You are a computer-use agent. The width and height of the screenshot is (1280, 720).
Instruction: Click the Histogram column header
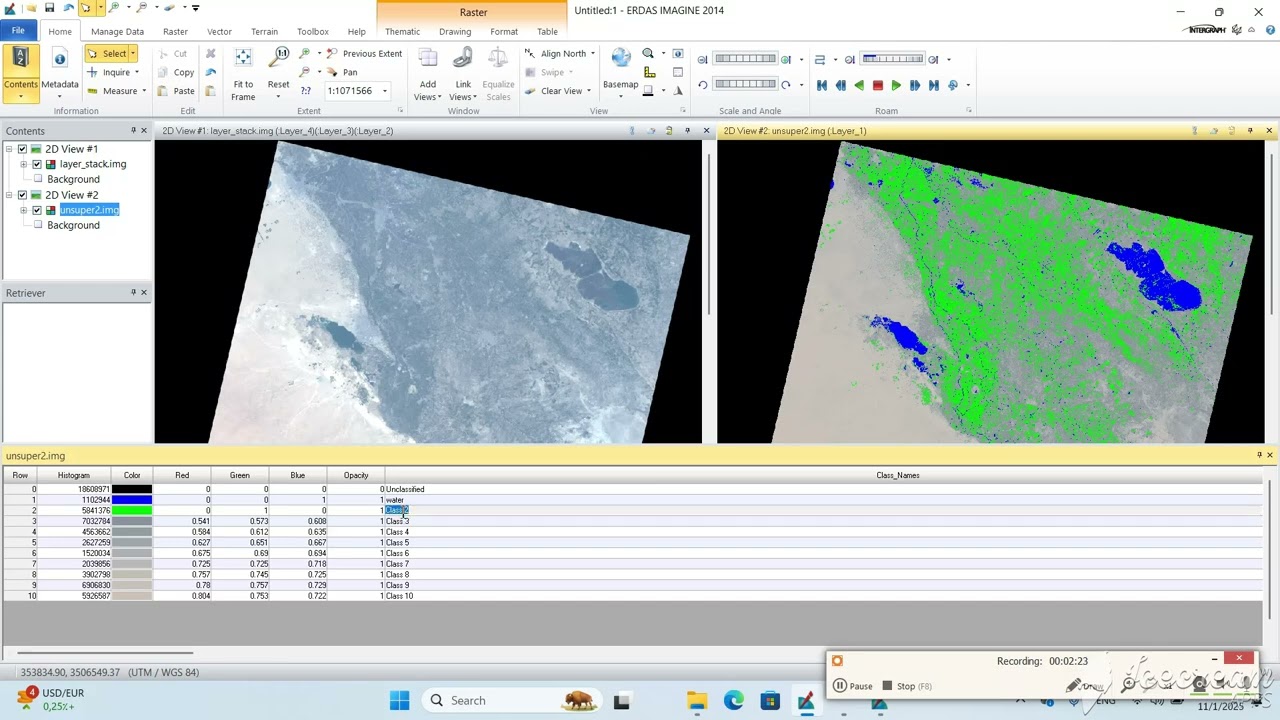tap(74, 475)
